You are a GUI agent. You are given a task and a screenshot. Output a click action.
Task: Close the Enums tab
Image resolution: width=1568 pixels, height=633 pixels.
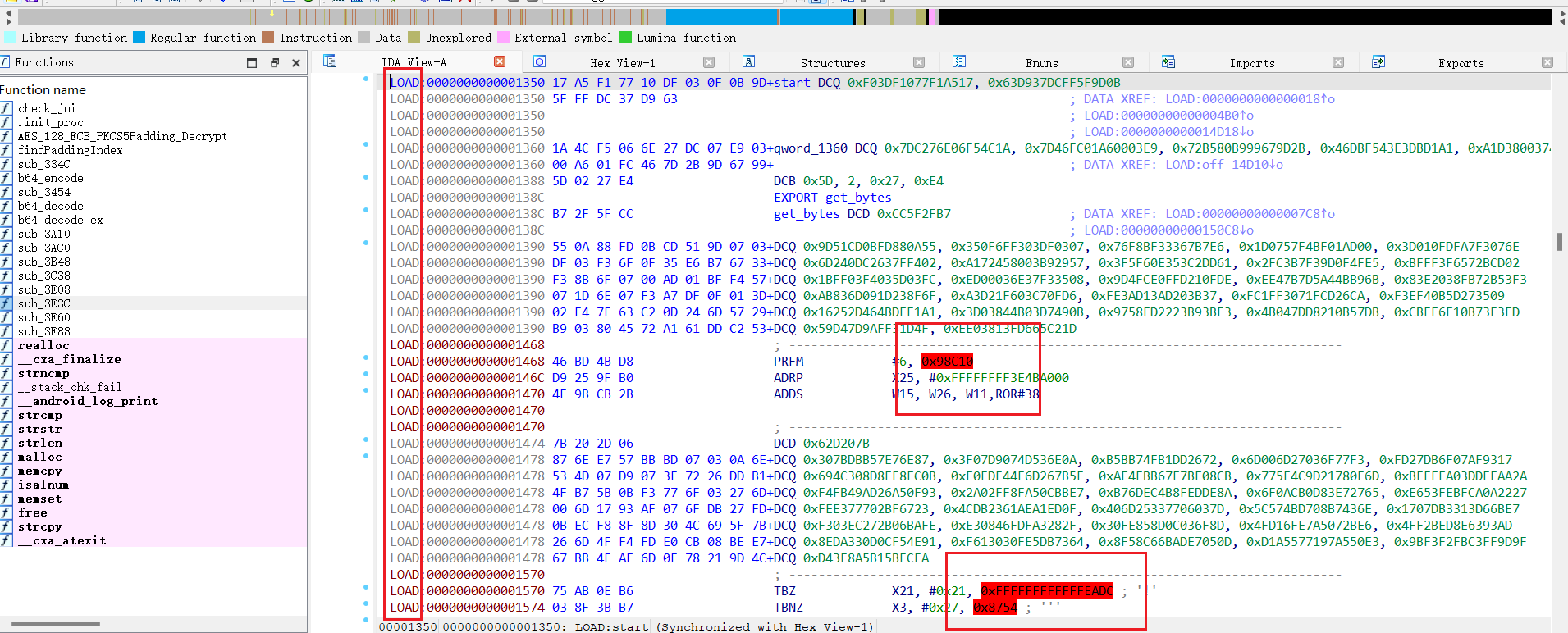(x=1128, y=62)
